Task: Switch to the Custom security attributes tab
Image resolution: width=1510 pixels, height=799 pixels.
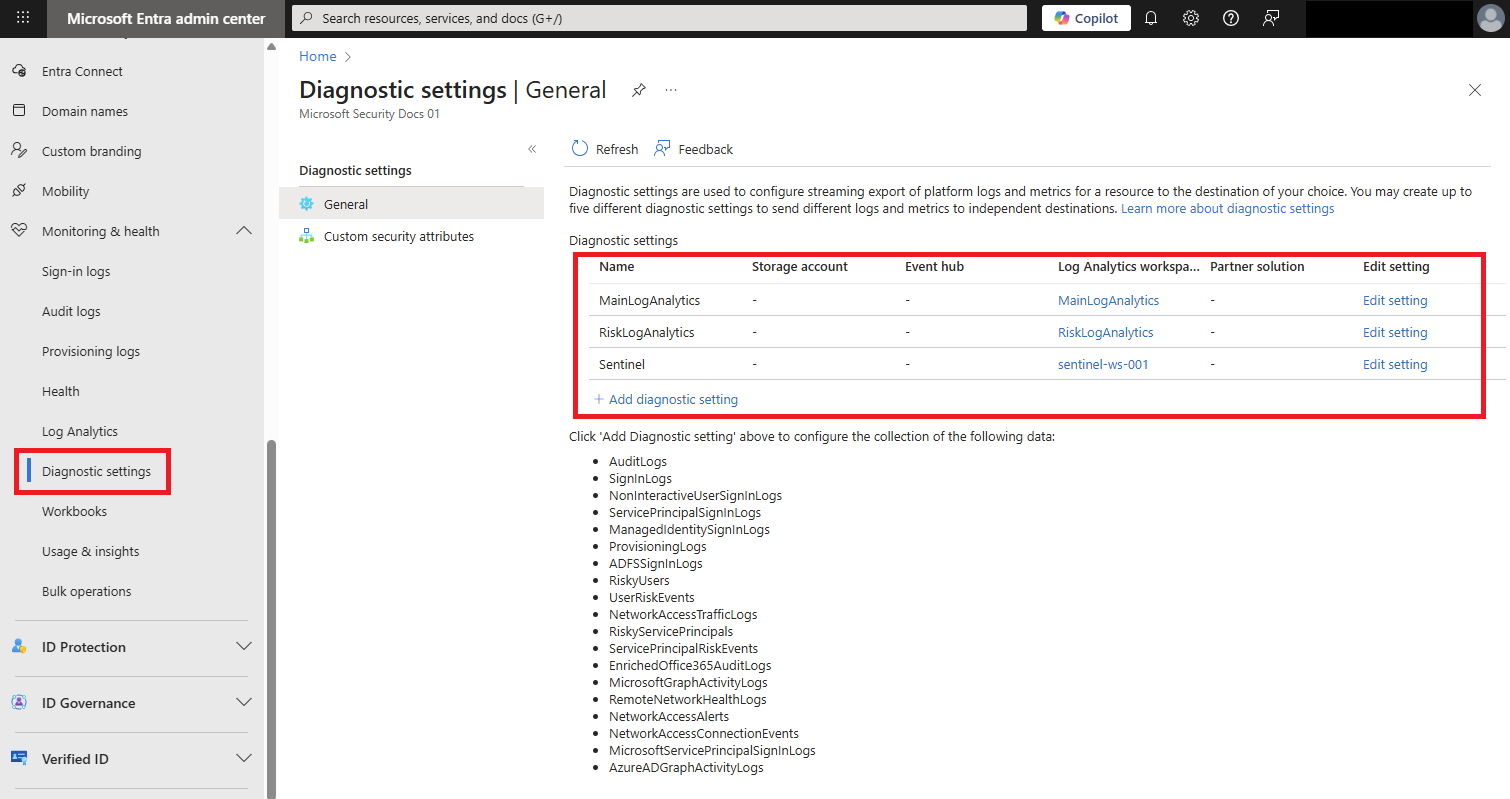Action: tap(398, 236)
